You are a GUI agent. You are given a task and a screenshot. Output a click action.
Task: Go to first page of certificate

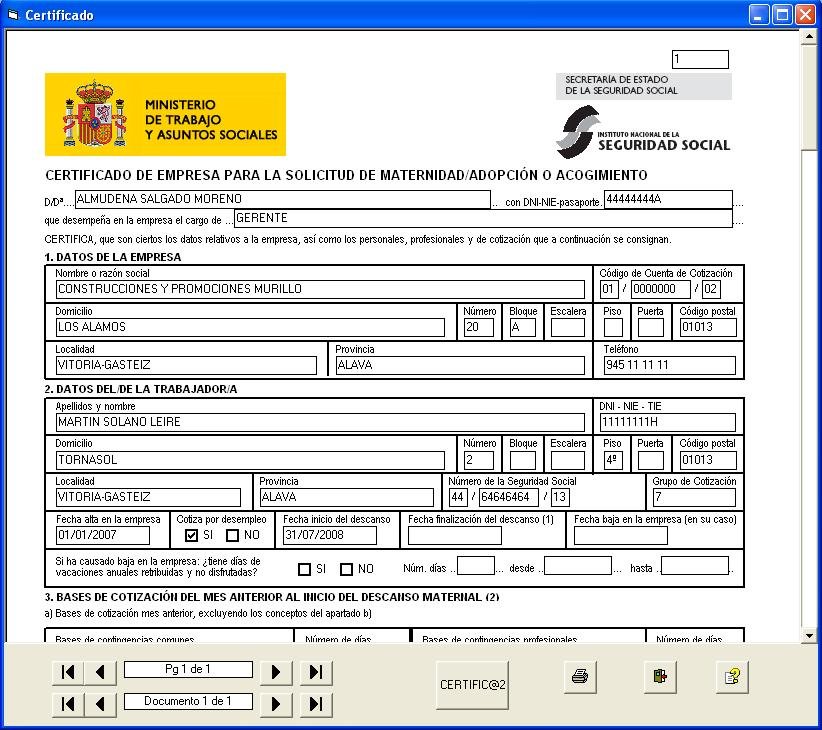[x=68, y=672]
